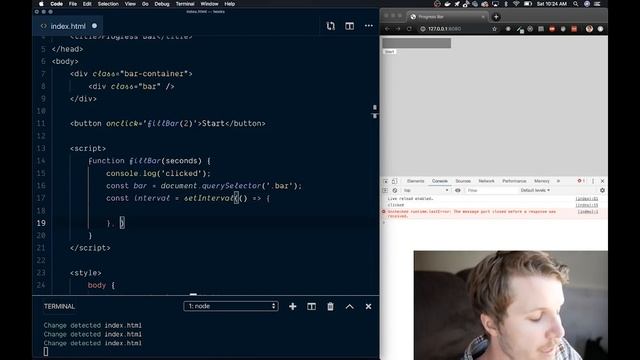Open the index.html editor tab
Viewport: 640px width, 360px height.
(68, 26)
